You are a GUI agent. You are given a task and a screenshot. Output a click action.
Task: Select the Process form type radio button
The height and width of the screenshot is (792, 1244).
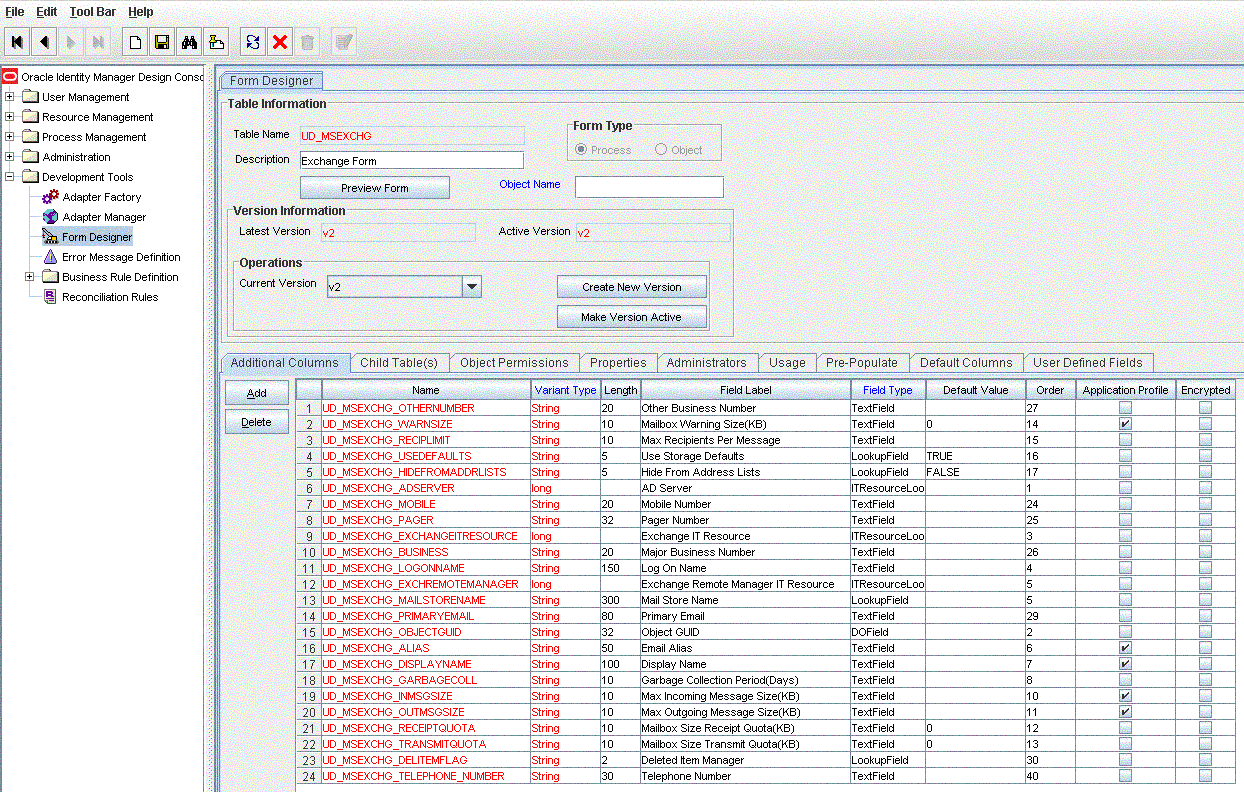pos(581,150)
